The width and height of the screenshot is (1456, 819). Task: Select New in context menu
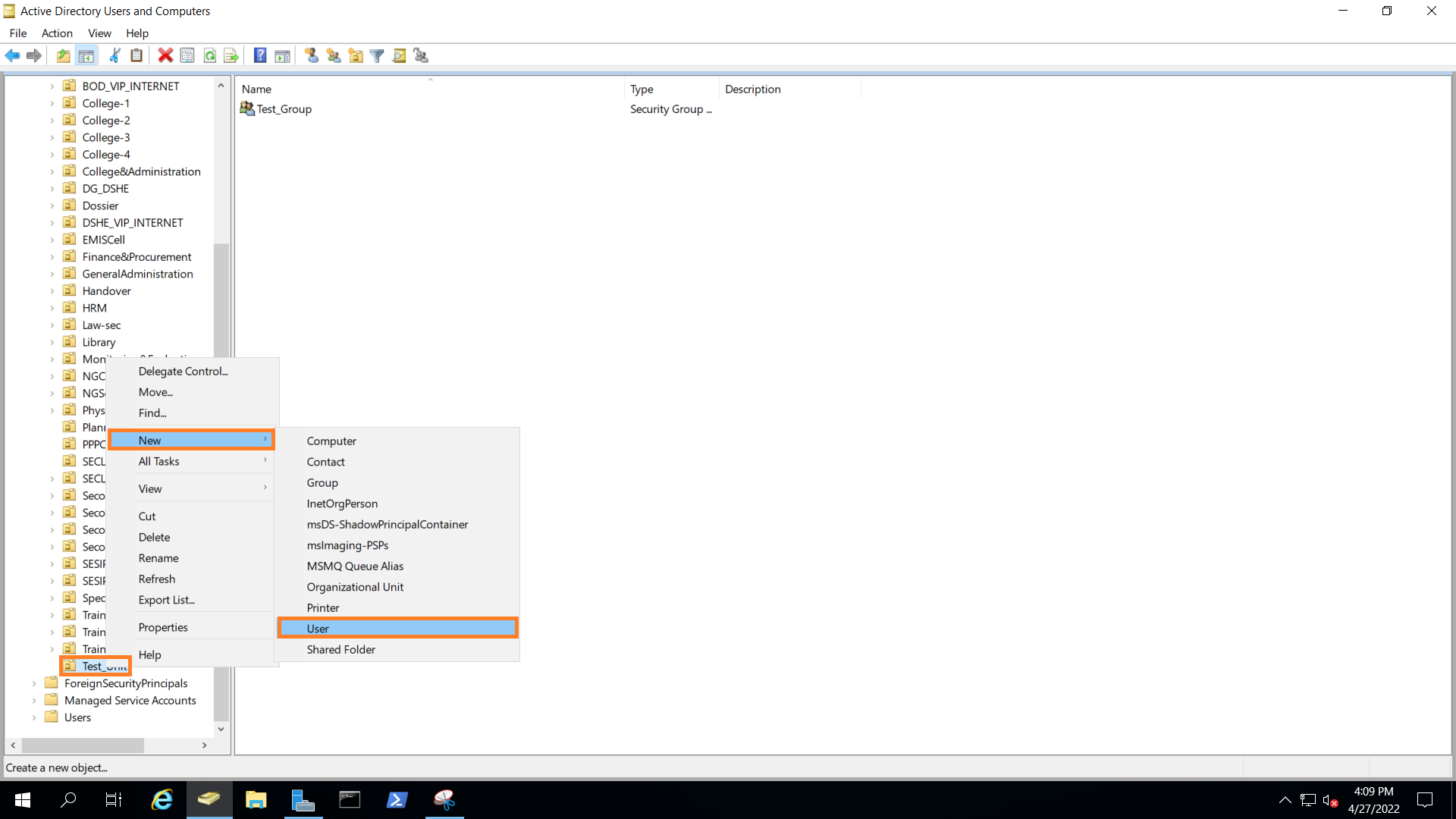click(x=192, y=440)
